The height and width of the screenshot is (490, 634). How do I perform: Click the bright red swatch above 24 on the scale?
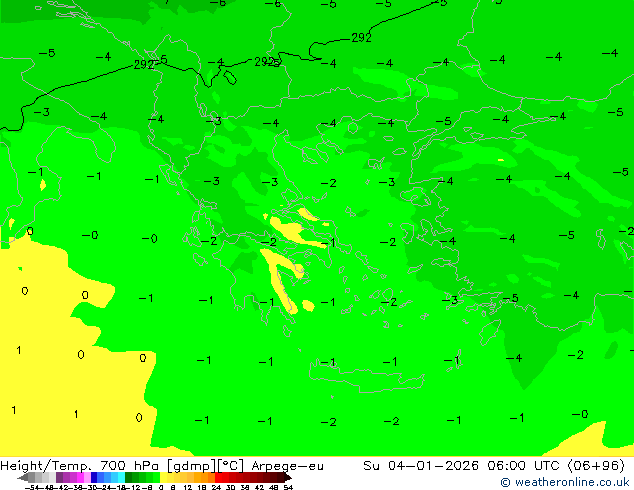tap(218, 477)
